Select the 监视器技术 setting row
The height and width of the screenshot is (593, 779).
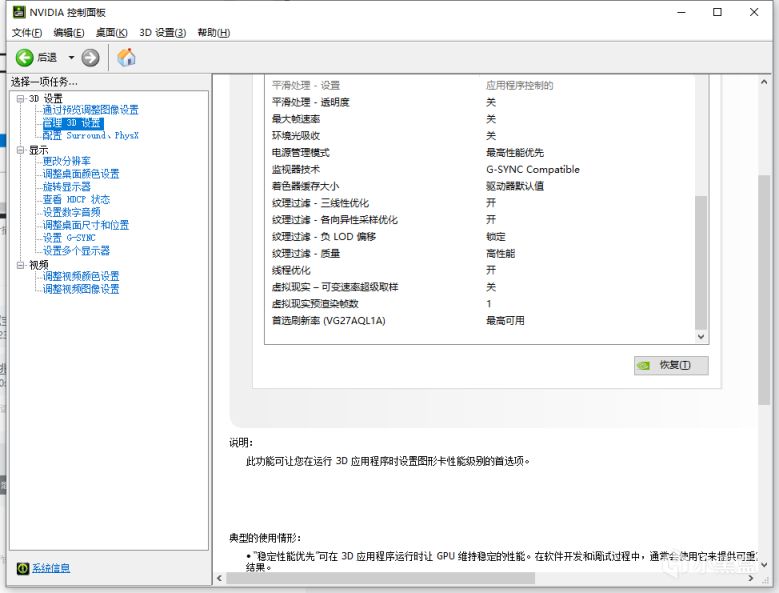click(480, 169)
